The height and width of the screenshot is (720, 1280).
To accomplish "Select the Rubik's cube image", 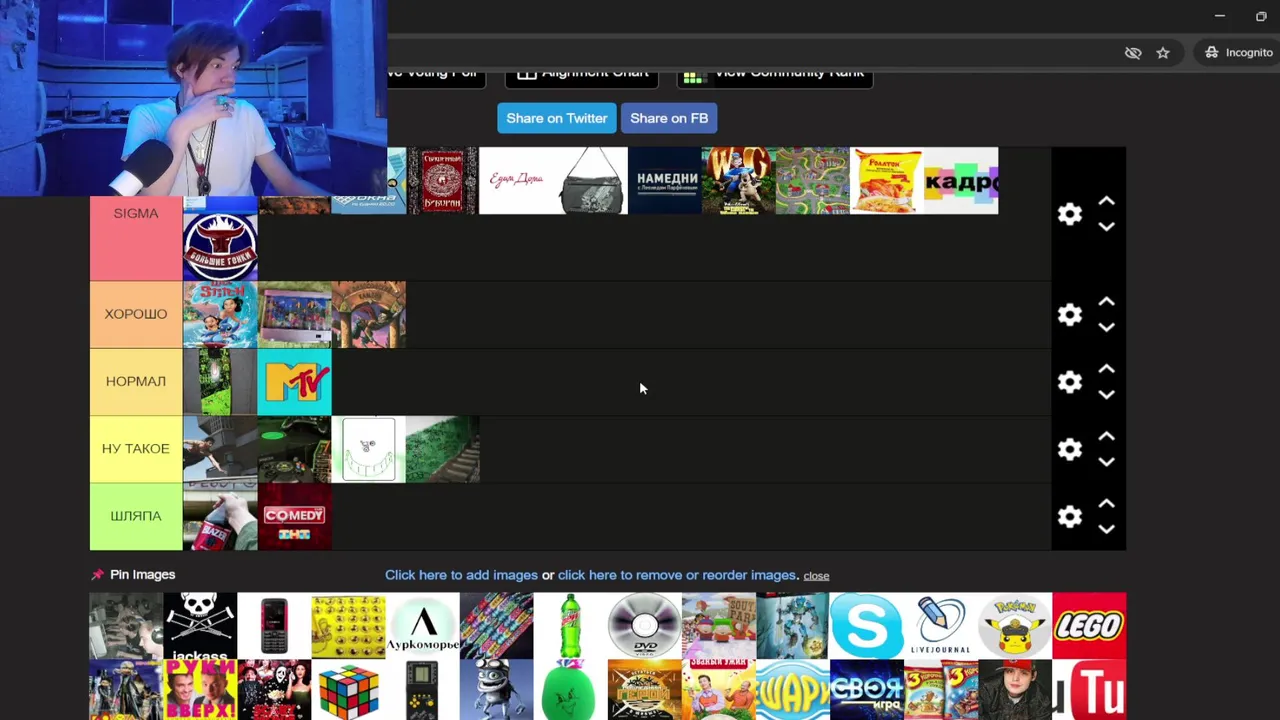I will pyautogui.click(x=348, y=690).
